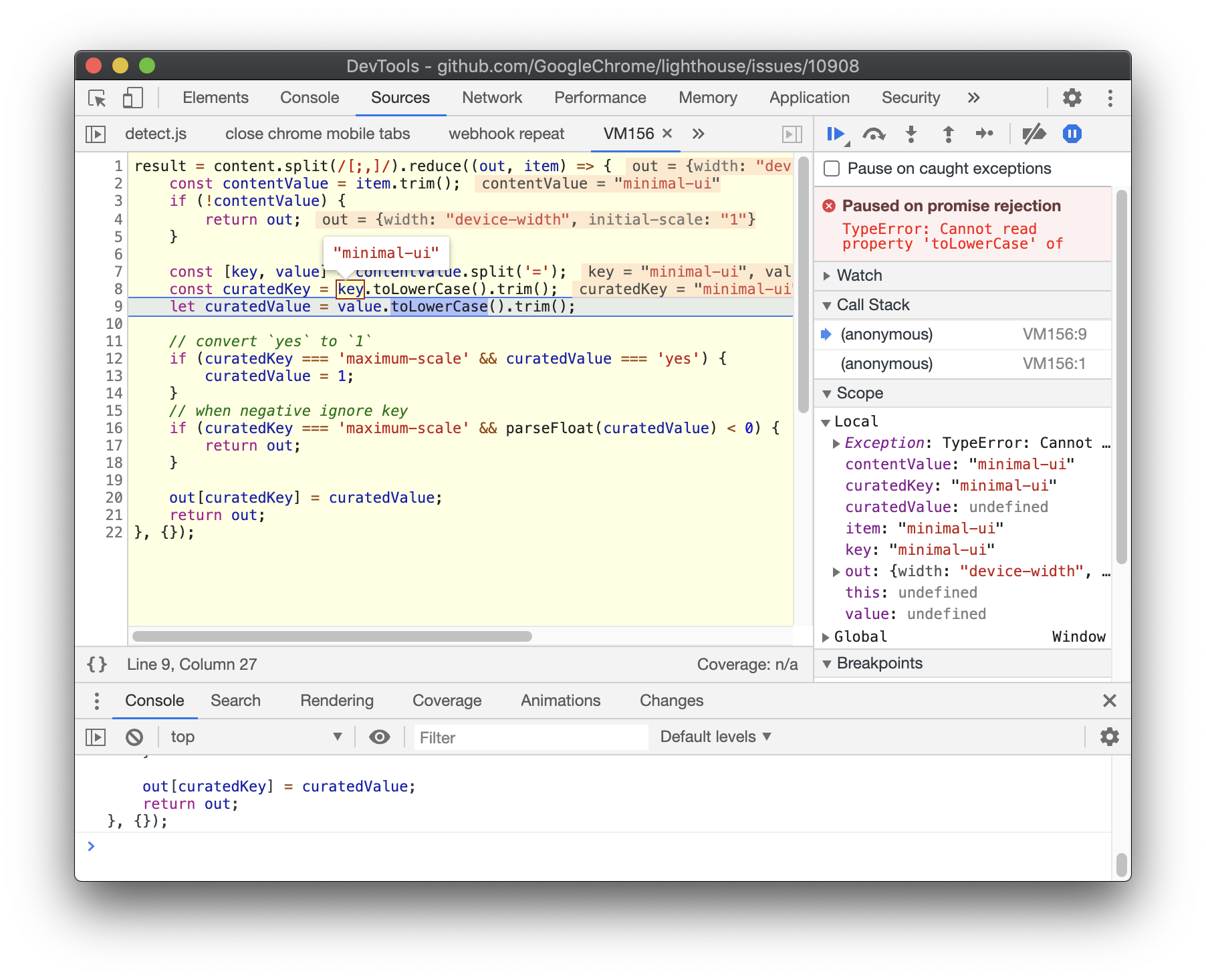Expand the out object in Local scope
The height and width of the screenshot is (980, 1206).
pyautogui.click(x=836, y=572)
